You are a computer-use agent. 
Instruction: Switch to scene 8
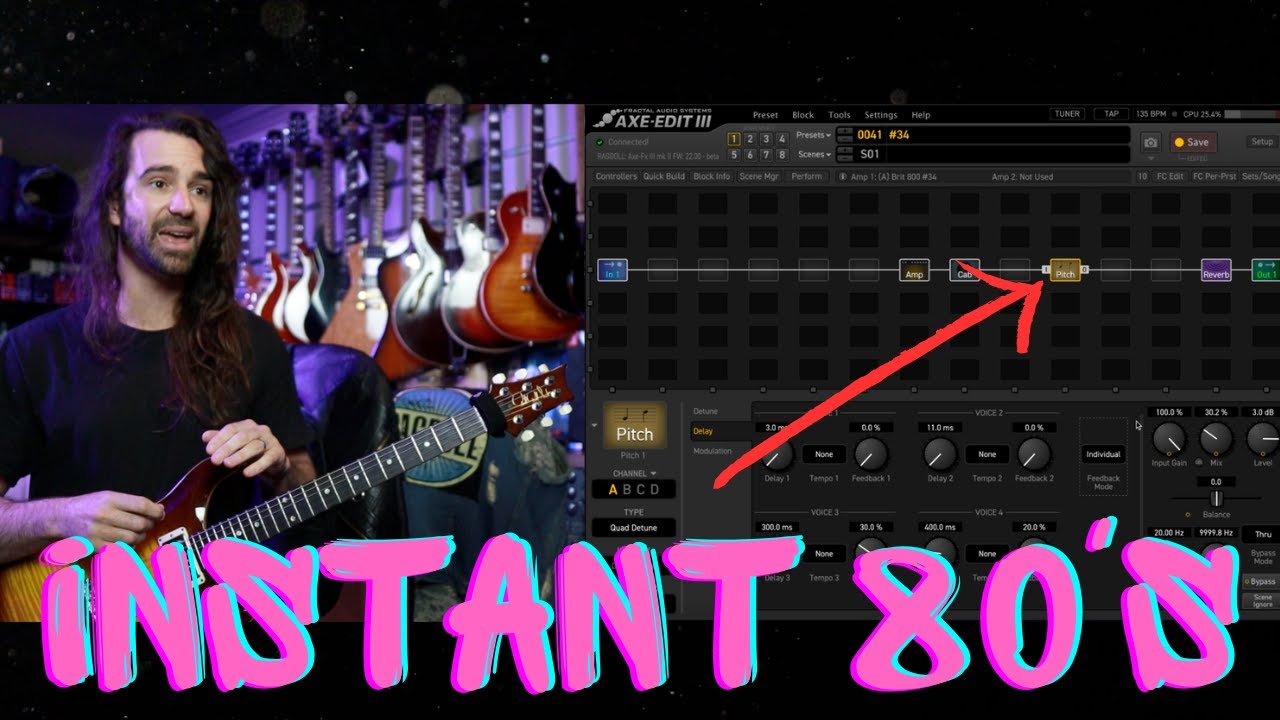click(782, 155)
